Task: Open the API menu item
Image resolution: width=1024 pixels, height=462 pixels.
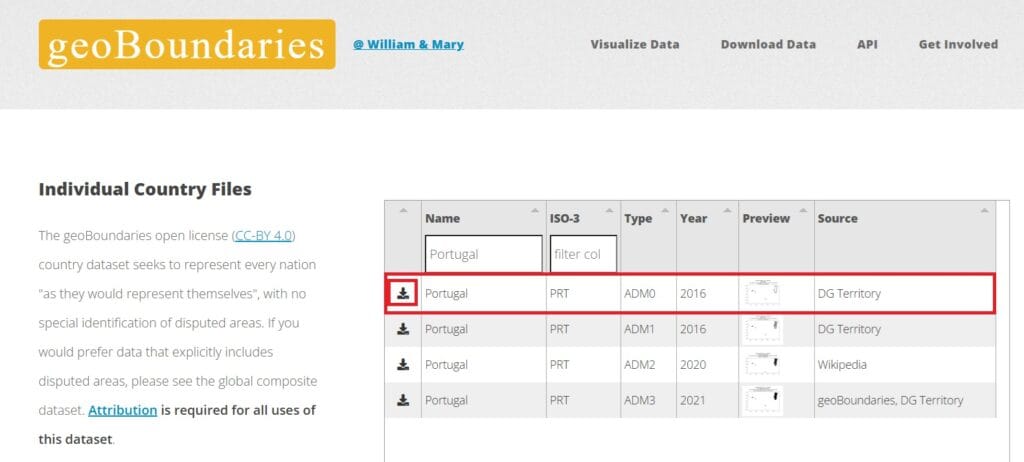Action: (867, 44)
